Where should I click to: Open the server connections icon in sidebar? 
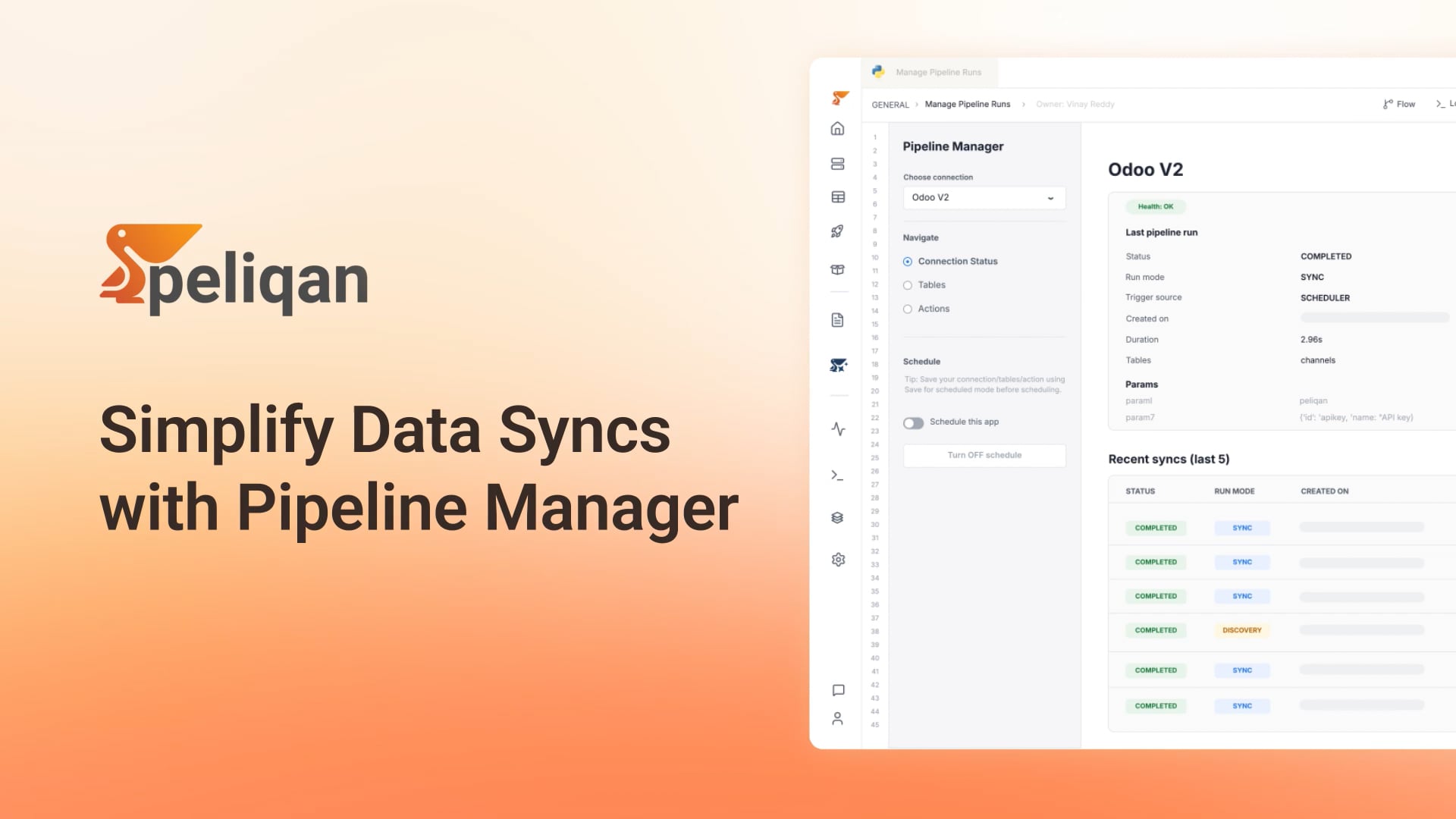(837, 164)
